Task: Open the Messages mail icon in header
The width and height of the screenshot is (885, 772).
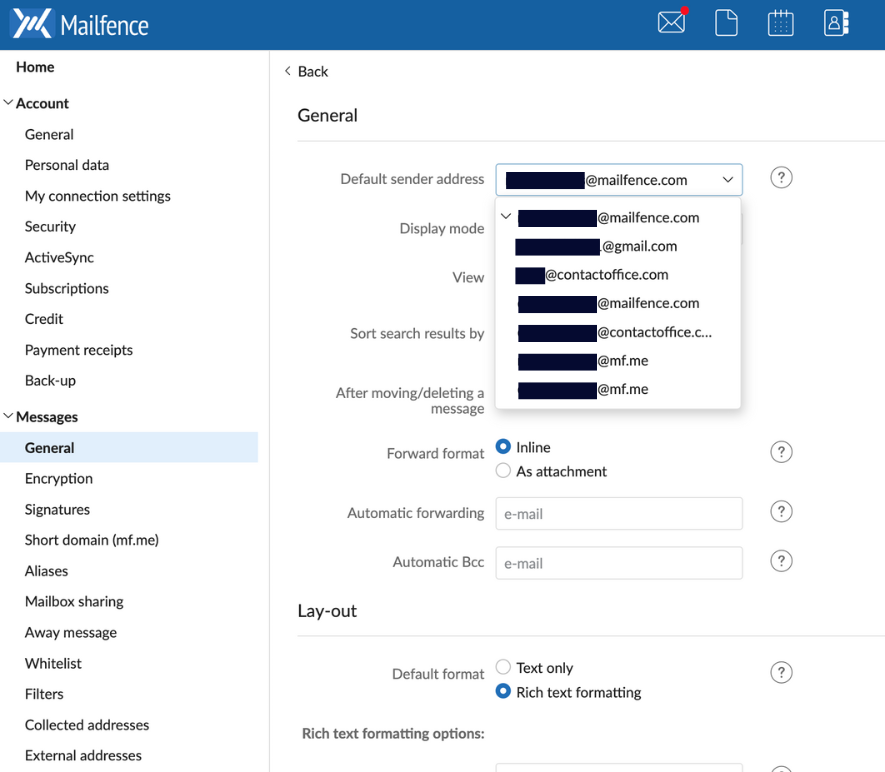Action: coord(672,23)
